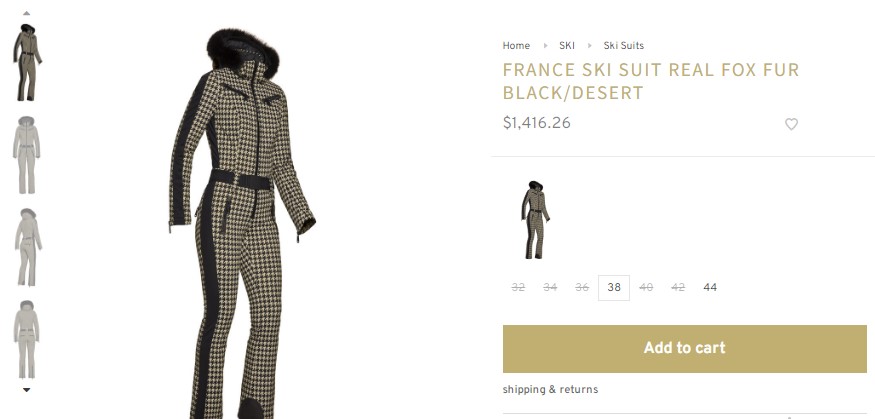View third thumbnail showing suit side
This screenshot has width=875, height=419.
pyautogui.click(x=27, y=247)
